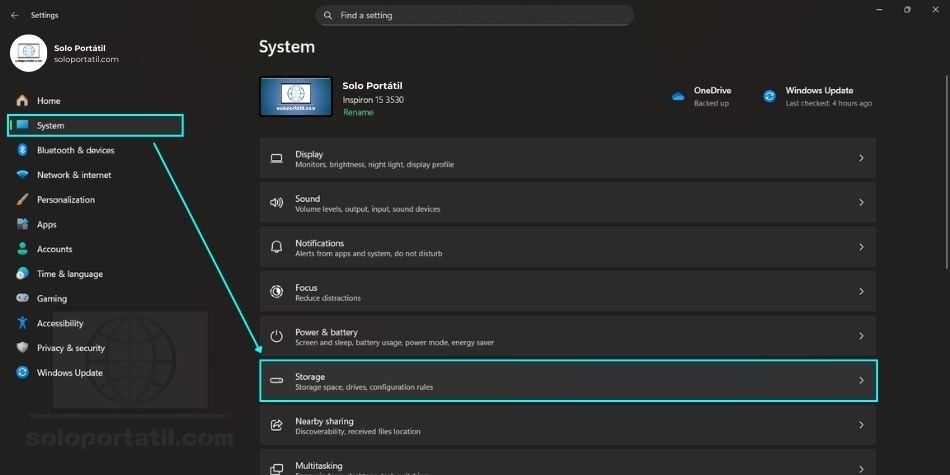Click the Time & language globe-clock icon

tap(22, 274)
